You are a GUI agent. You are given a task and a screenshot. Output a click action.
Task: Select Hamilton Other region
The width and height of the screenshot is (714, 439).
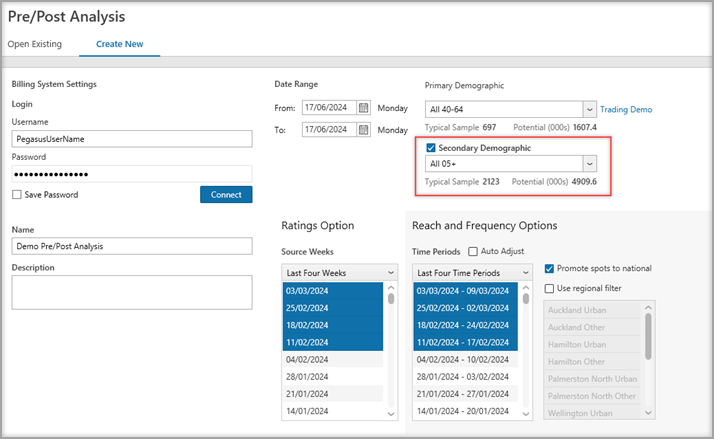(x=592, y=362)
